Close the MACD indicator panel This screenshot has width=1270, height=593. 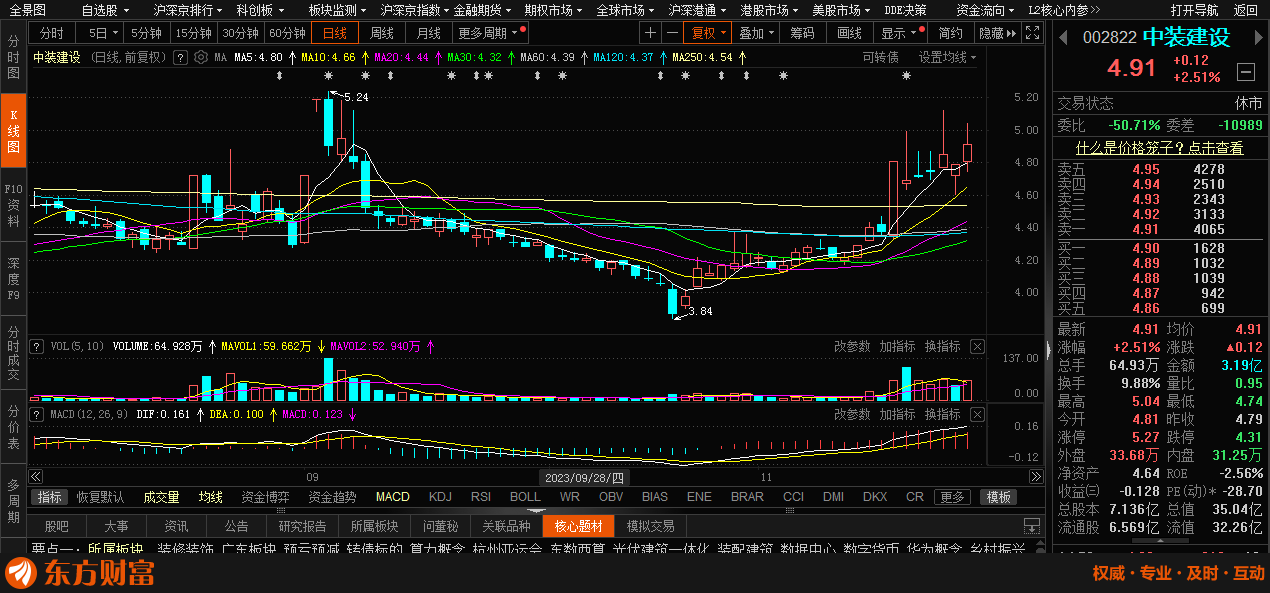click(x=977, y=414)
